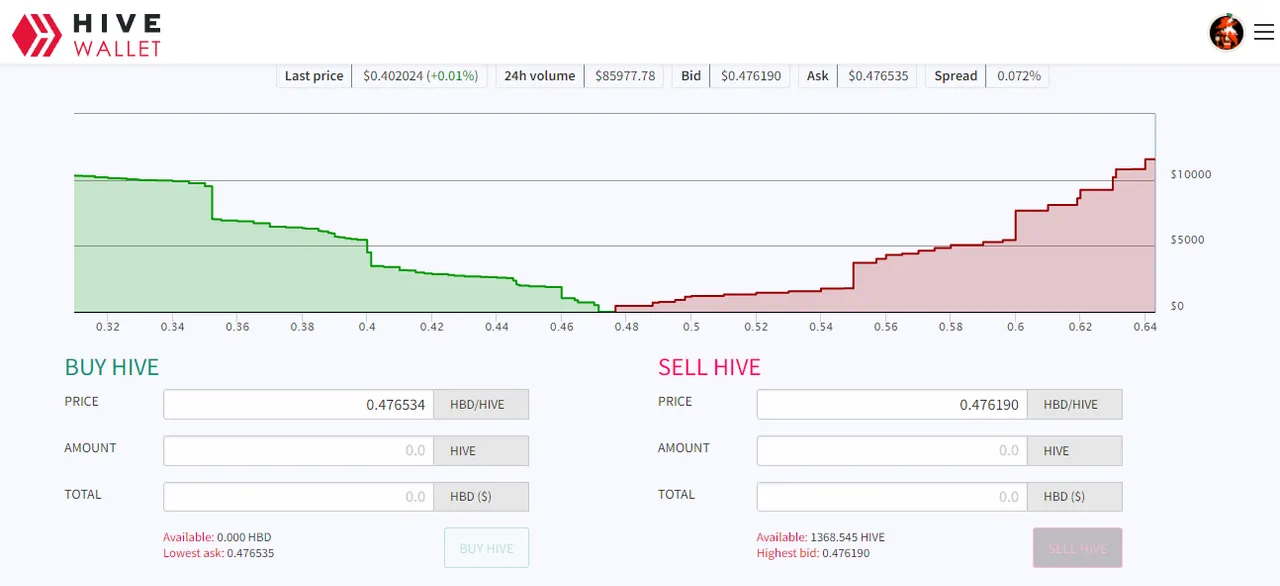
Task: Click the 0.6 price axis label
Action: 1015,327
